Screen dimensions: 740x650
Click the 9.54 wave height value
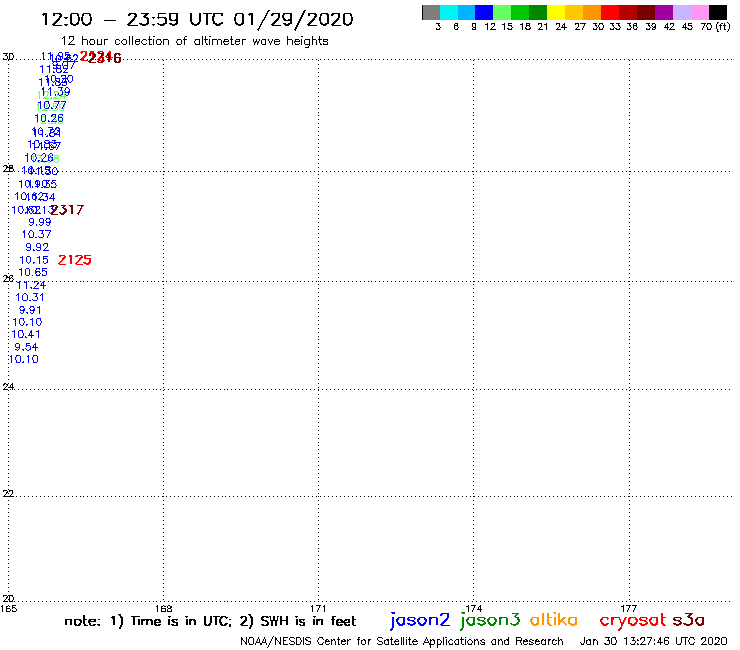(x=26, y=347)
